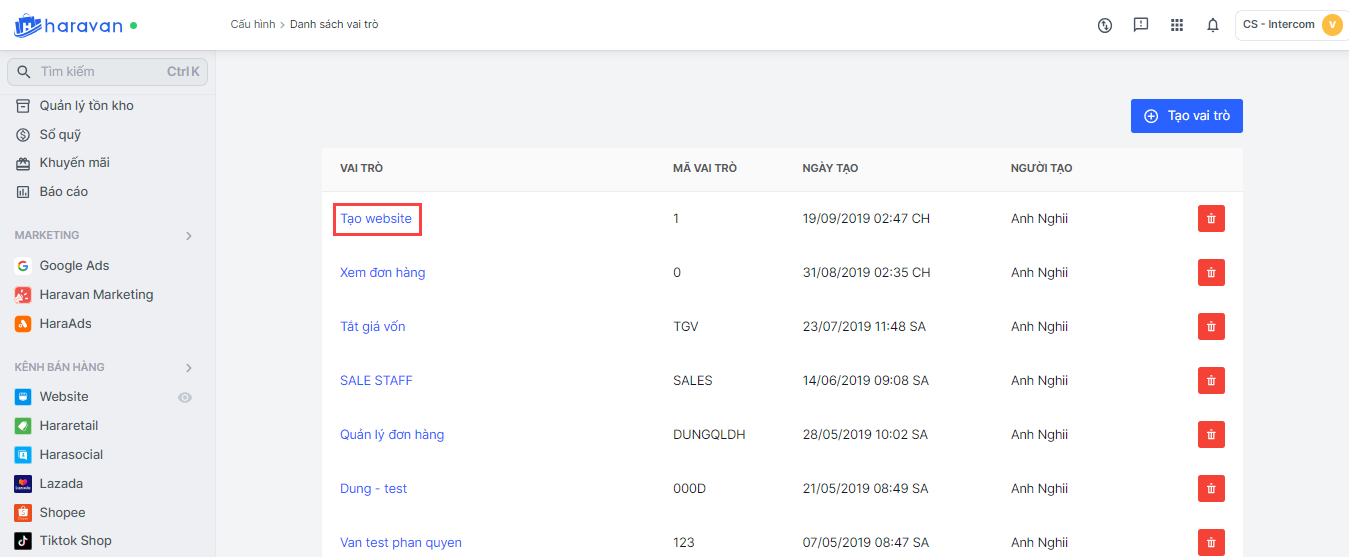The image size is (1349, 557).
Task: Open the notifications bell
Action: pos(1213,25)
